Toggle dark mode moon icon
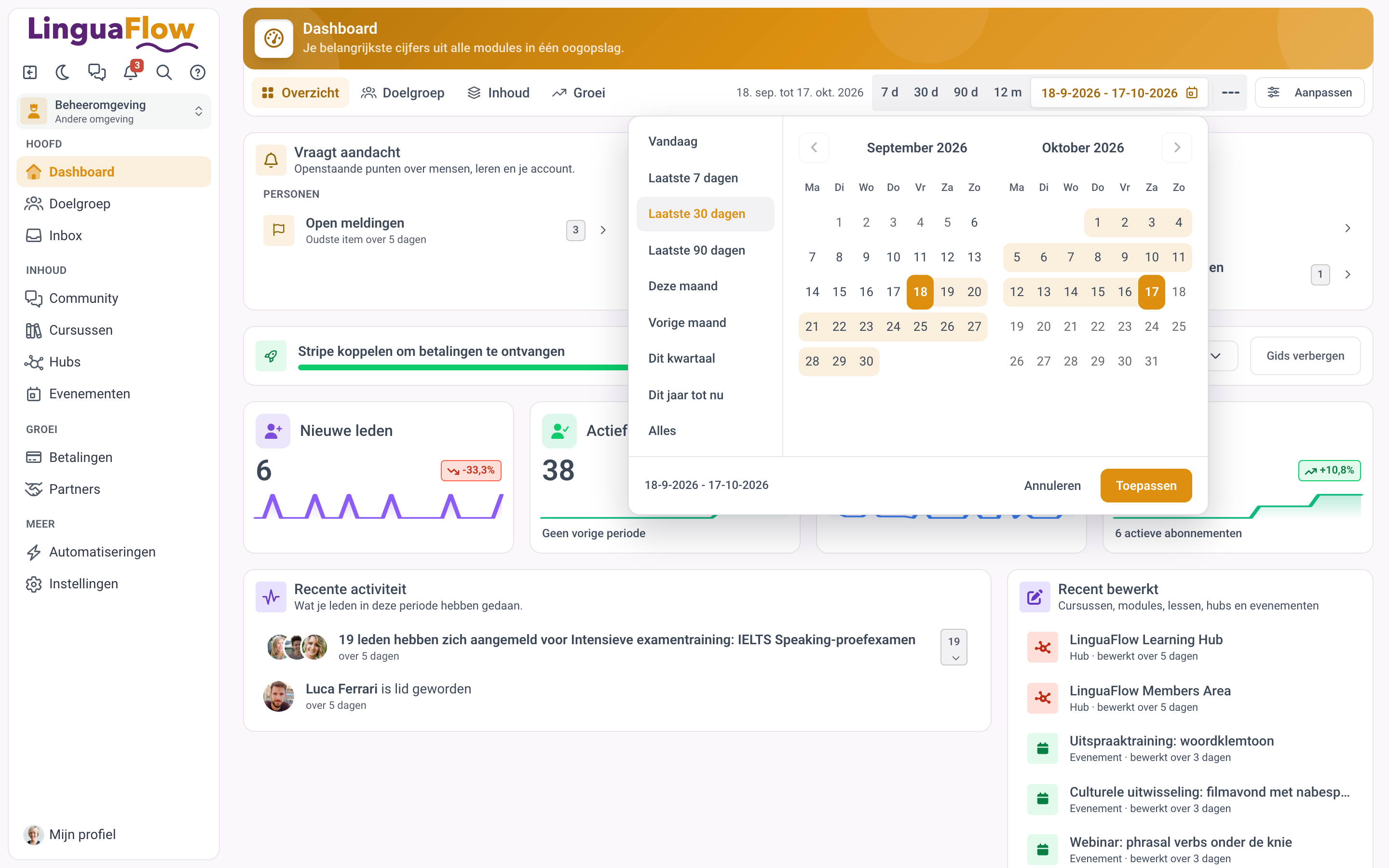The width and height of the screenshot is (1389, 868). (63, 72)
